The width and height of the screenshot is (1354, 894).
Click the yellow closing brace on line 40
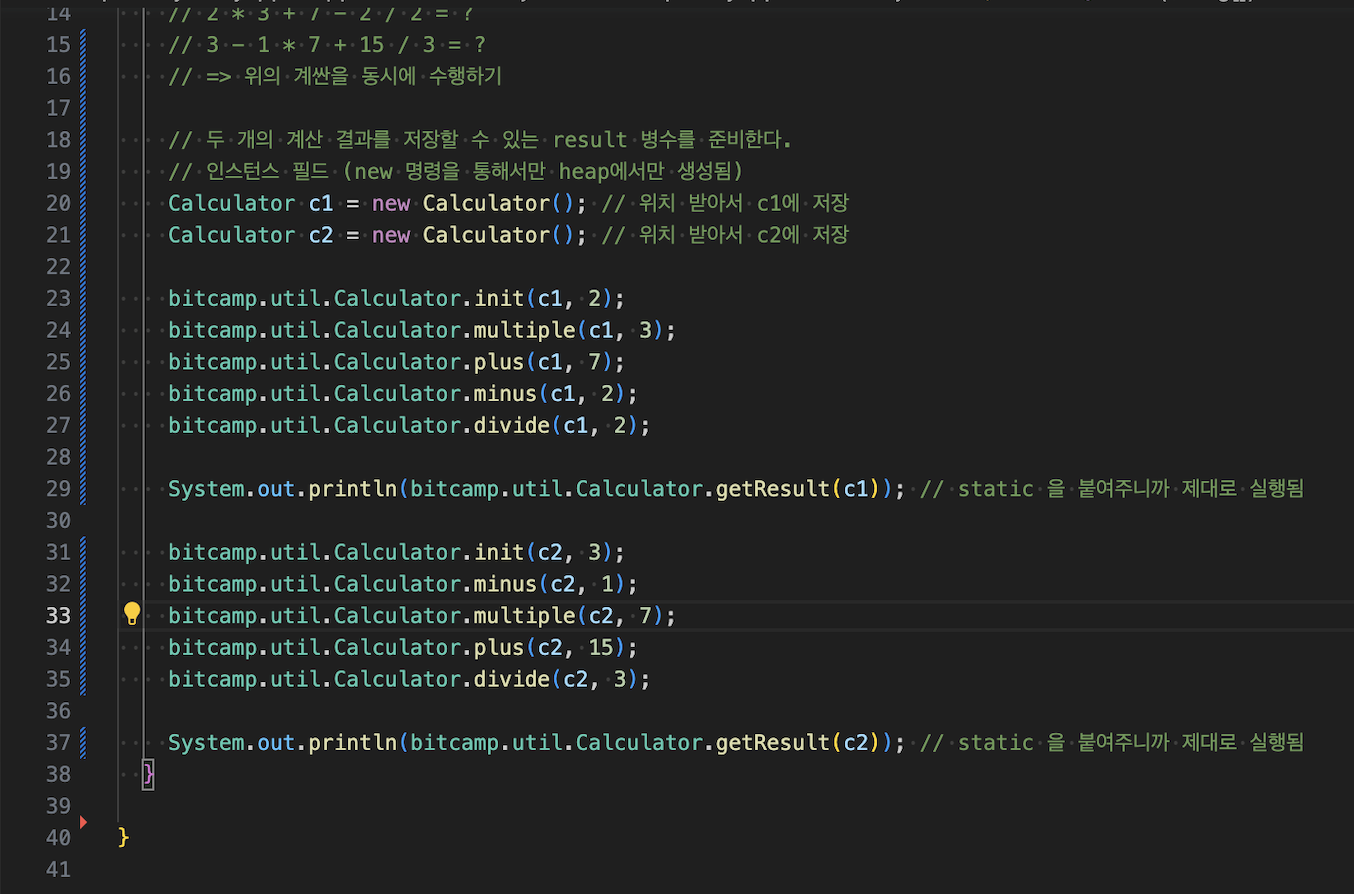123,838
